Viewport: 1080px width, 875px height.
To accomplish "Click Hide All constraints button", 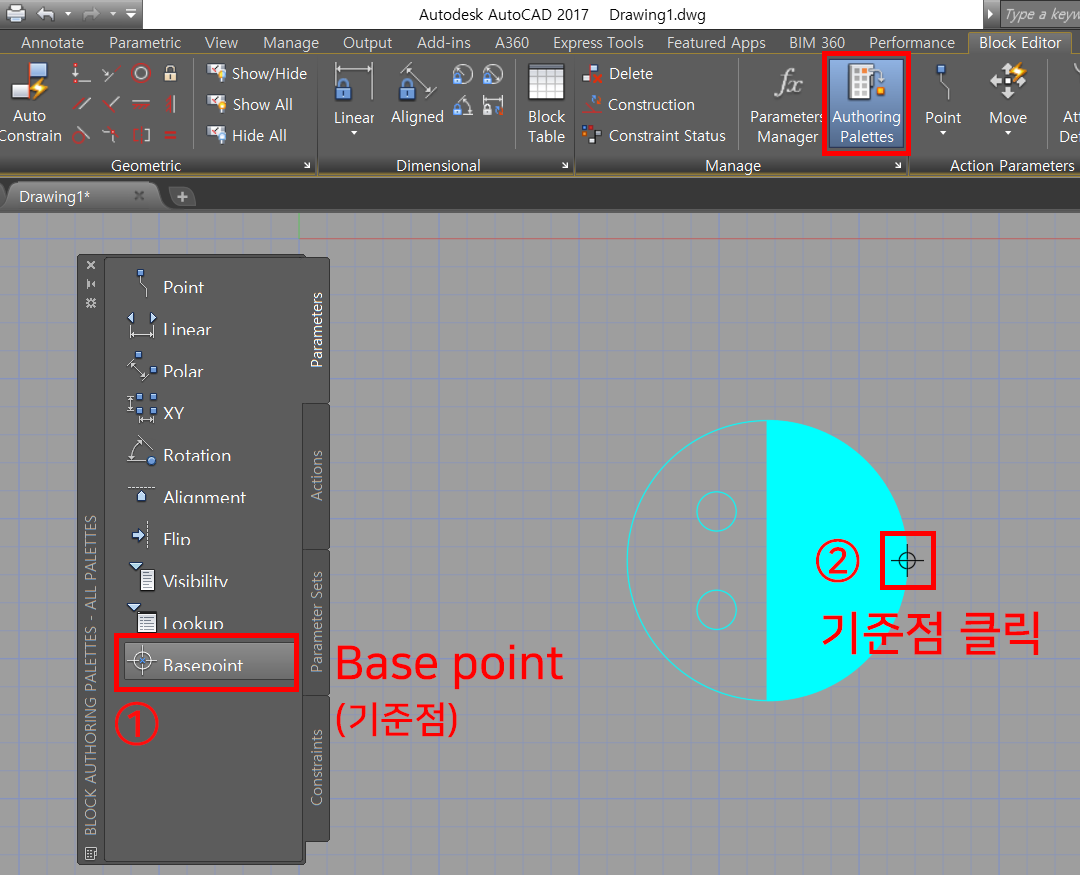I will tap(247, 135).
